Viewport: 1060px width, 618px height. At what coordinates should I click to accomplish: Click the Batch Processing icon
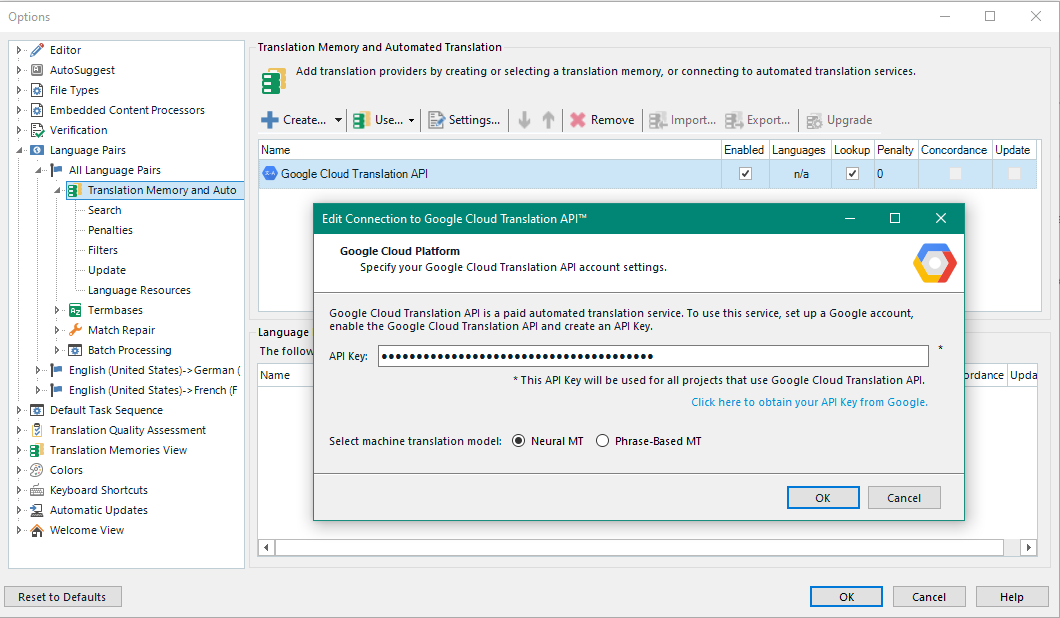[75, 350]
